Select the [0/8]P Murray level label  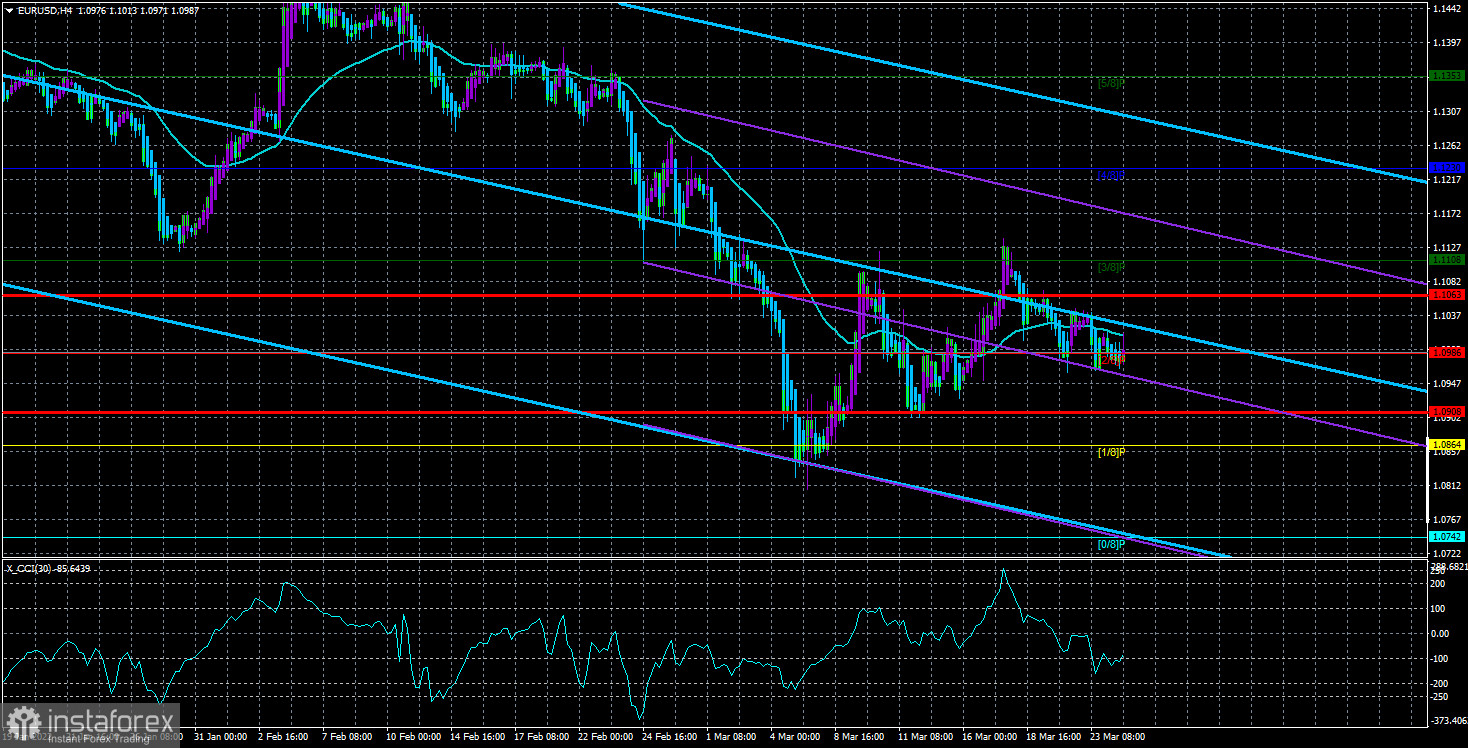click(x=1112, y=544)
